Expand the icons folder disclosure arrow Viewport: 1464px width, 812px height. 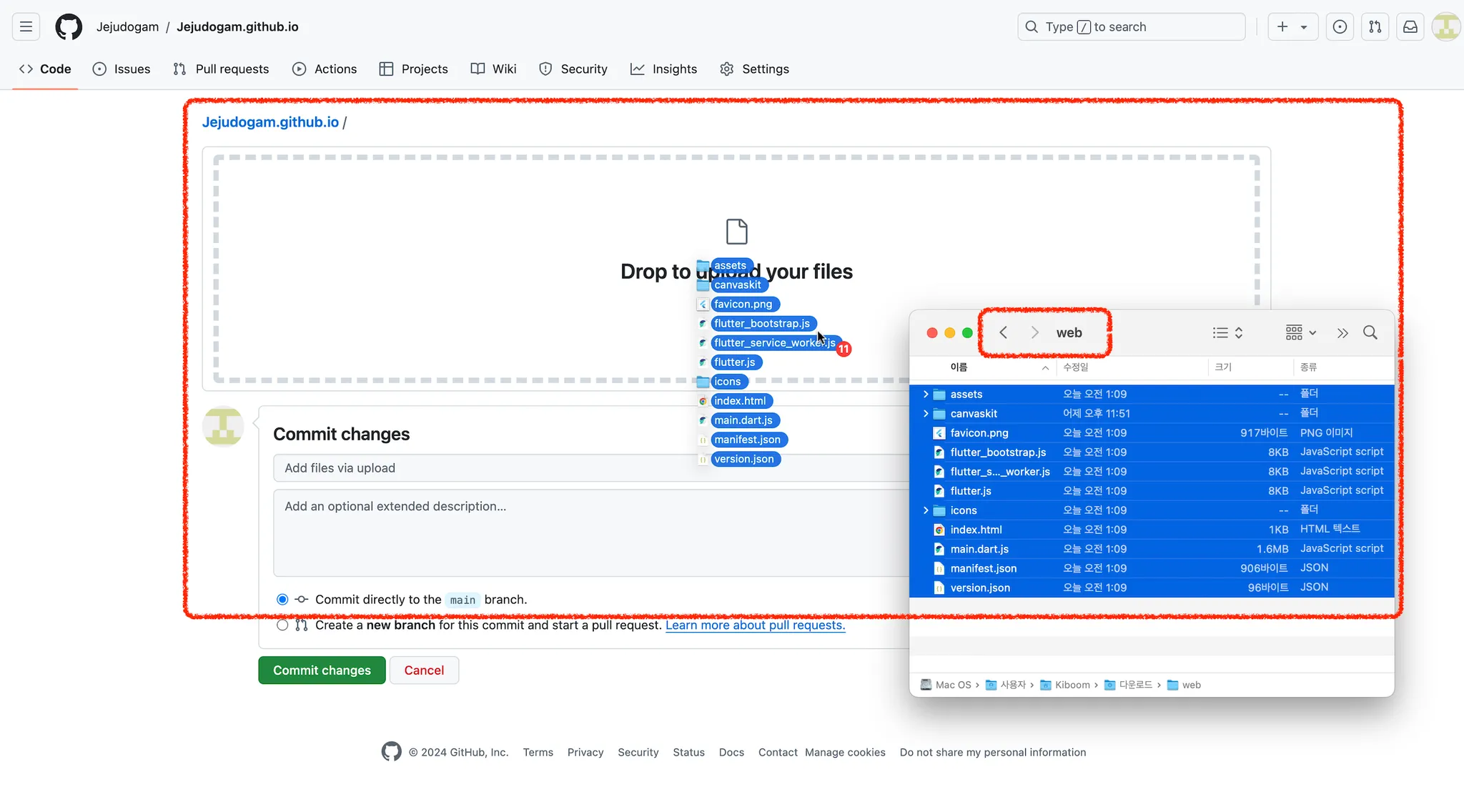[x=926, y=510]
